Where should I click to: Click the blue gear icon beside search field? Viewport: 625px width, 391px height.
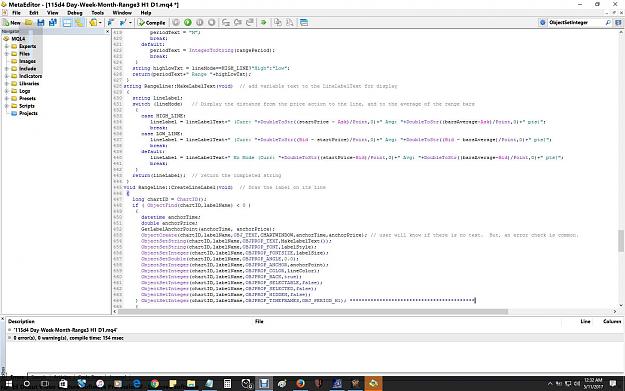pos(542,23)
